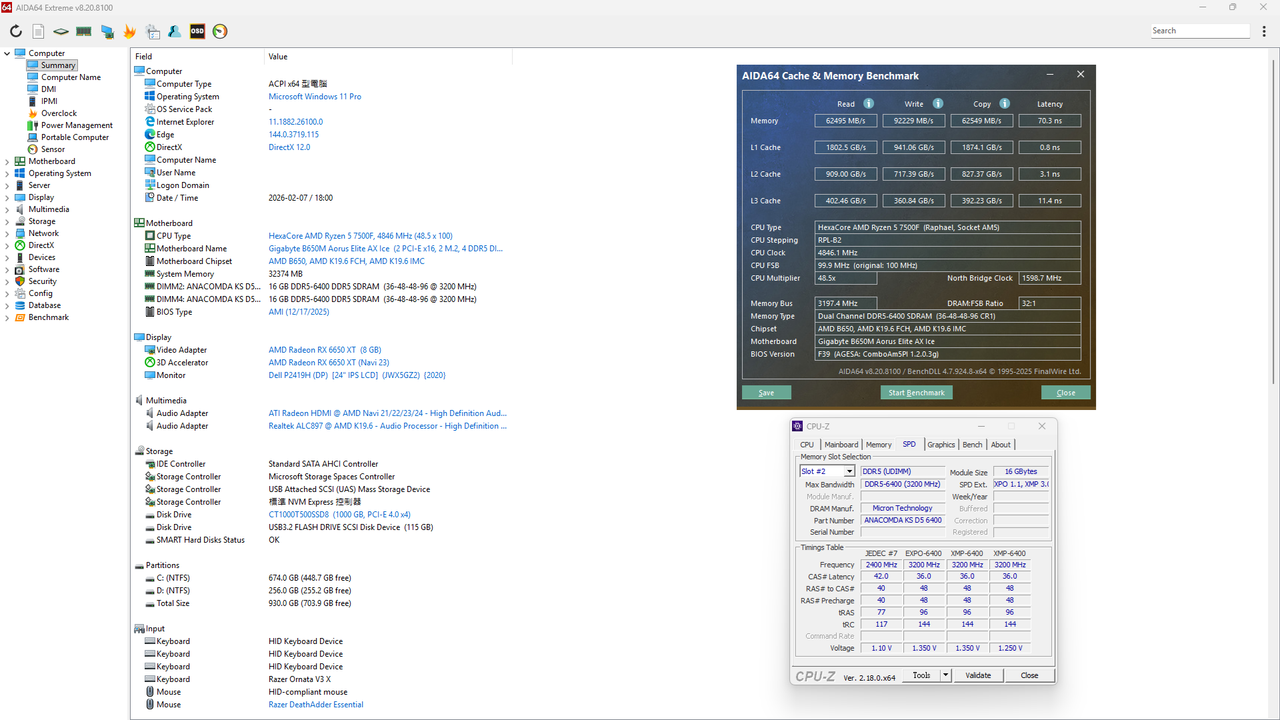Open the Report page icon in toolbar
The width and height of the screenshot is (1280, 720).
[x=38, y=31]
